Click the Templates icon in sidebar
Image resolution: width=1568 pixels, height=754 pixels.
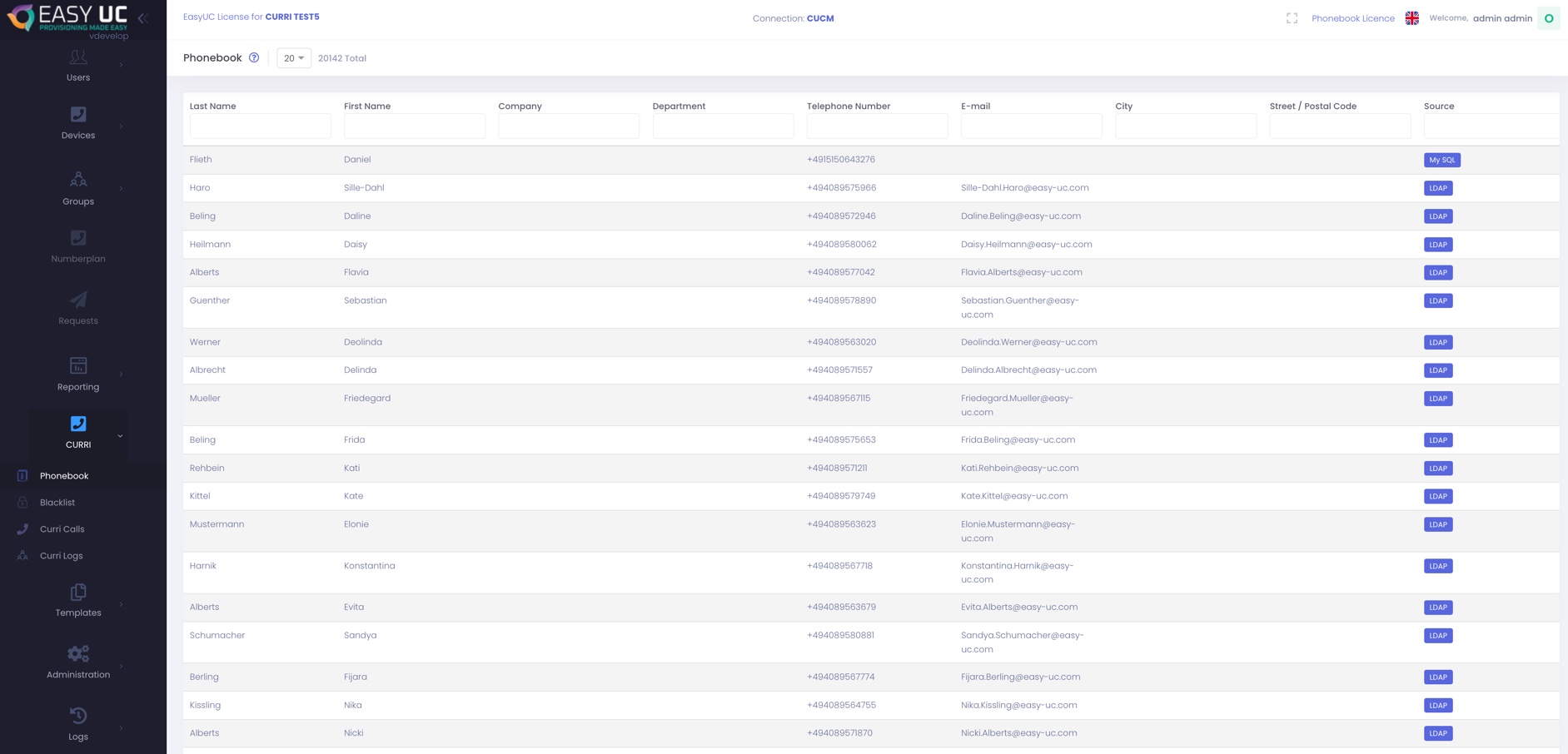coord(78,592)
